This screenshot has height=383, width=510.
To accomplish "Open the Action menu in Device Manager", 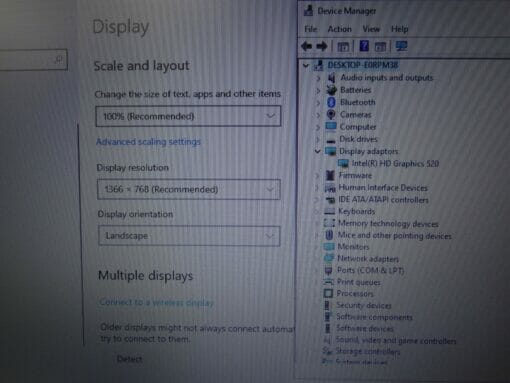I will (339, 29).
